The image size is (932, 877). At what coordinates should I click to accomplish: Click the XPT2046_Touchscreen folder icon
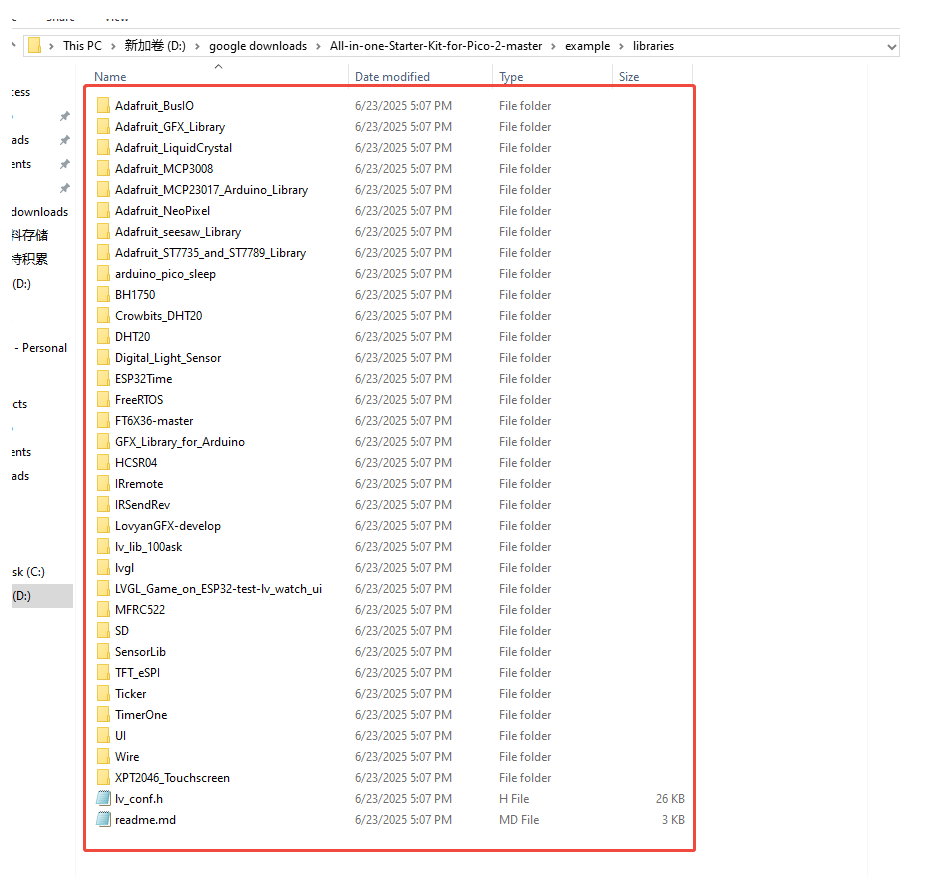(103, 777)
